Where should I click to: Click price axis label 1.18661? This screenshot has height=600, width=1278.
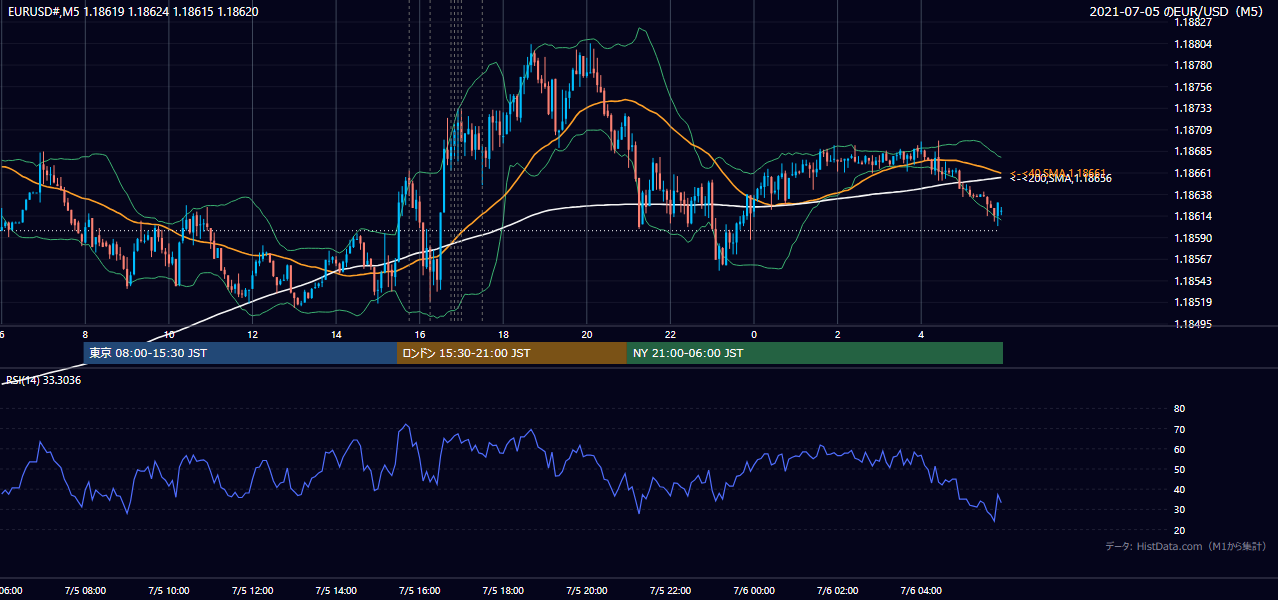pyautogui.click(x=1193, y=173)
